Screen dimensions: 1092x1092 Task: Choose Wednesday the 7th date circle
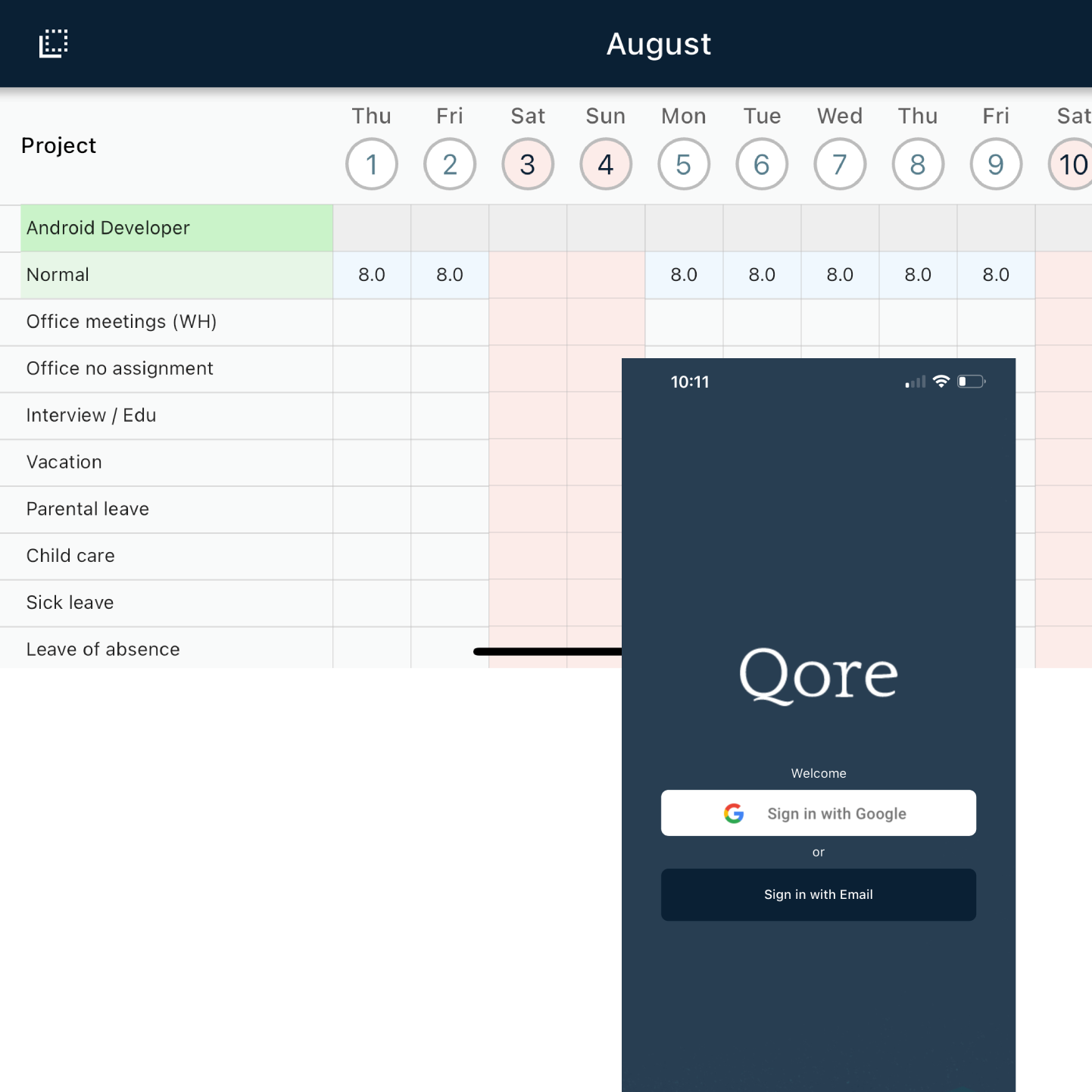(x=840, y=164)
